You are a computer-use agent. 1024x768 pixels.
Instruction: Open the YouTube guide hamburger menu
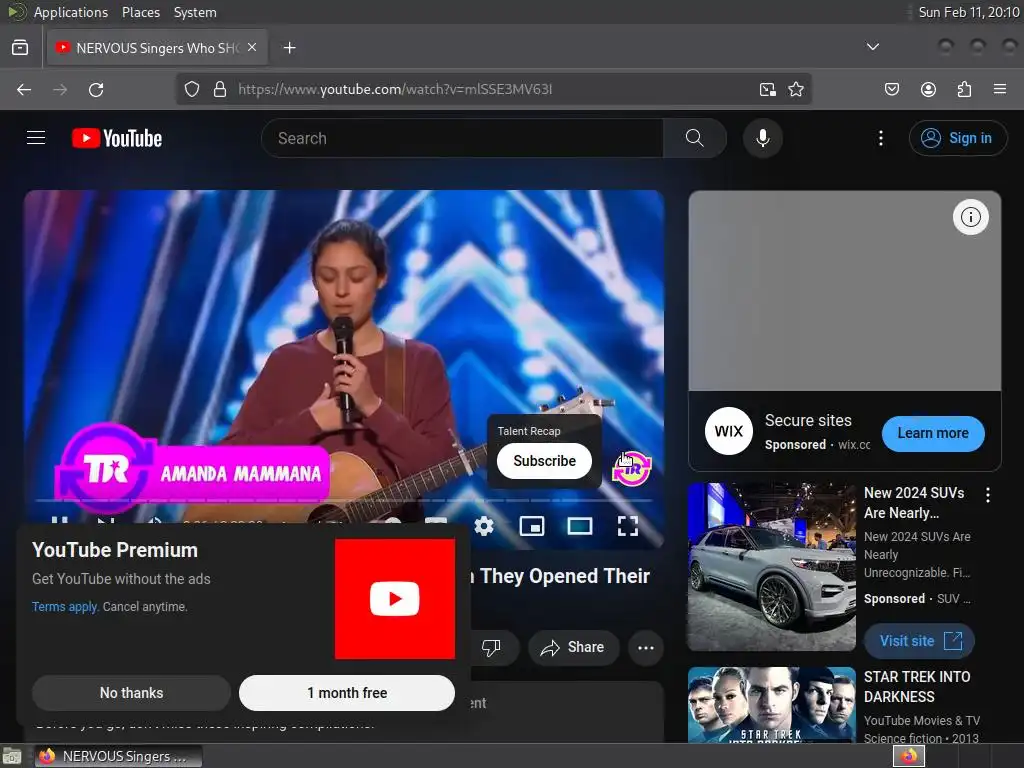(36, 138)
